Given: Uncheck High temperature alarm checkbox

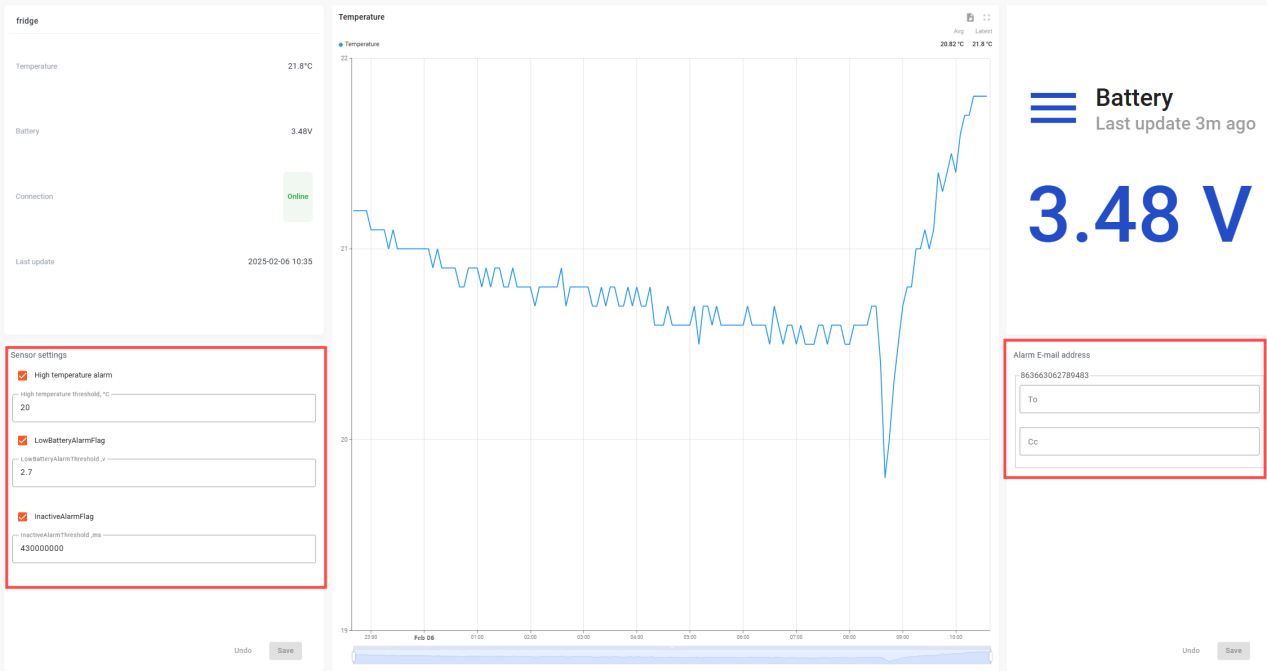Looking at the screenshot, I should [23, 375].
